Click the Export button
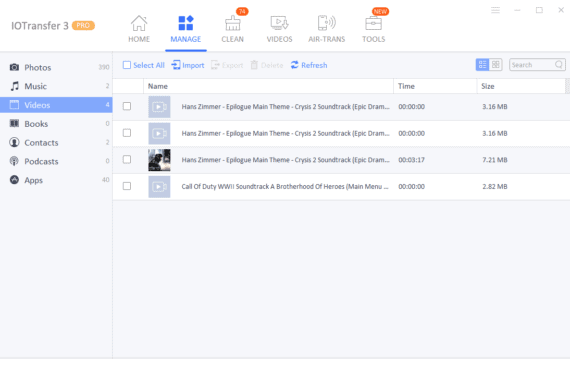Screen dimensions: 570x373 227,65
